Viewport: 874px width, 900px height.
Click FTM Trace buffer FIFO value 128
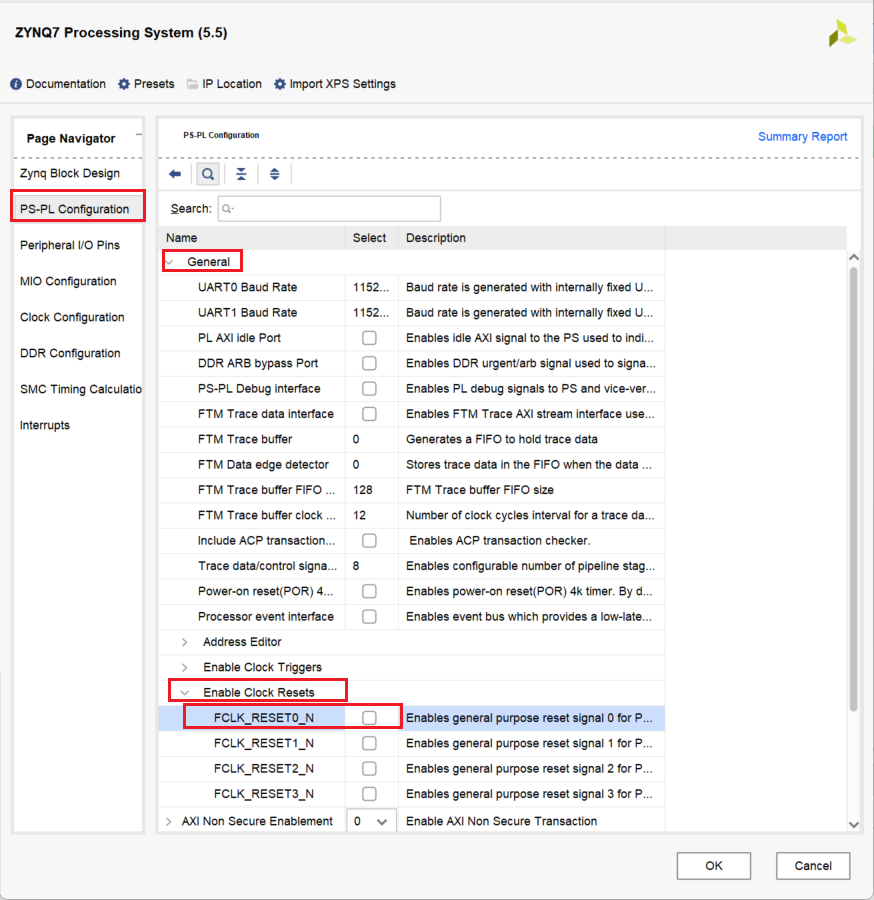pos(363,490)
